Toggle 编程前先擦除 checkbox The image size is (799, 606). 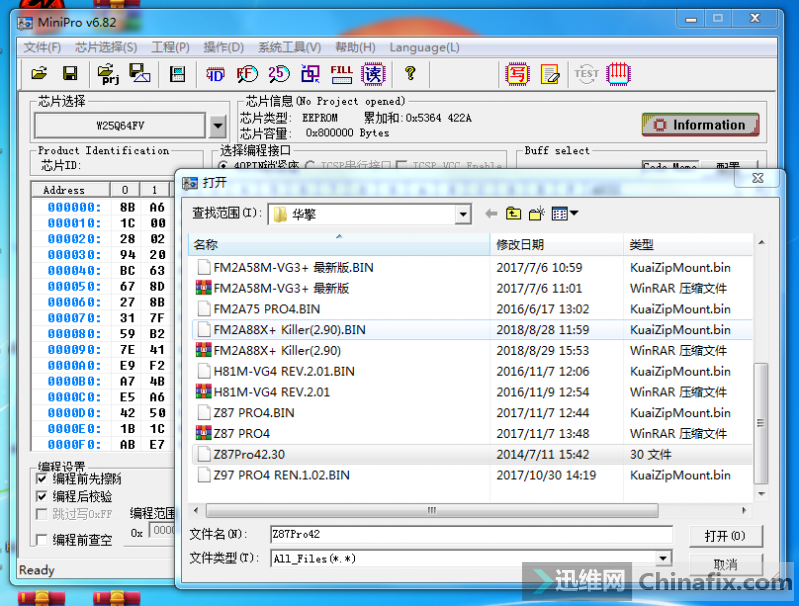[x=42, y=479]
